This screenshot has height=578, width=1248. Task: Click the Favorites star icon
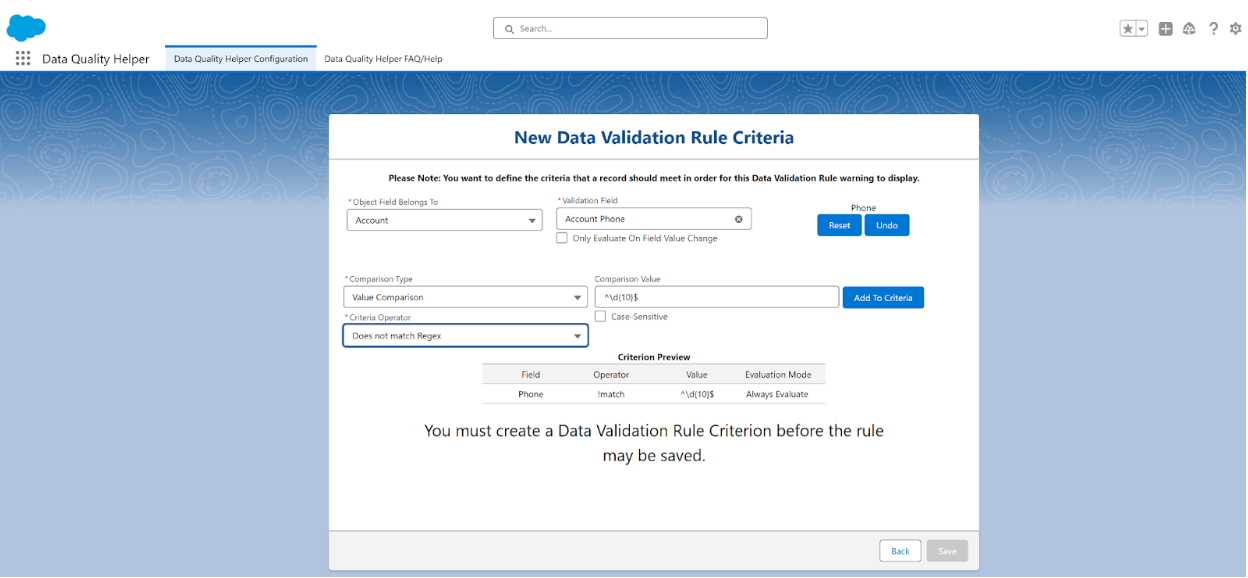click(x=1128, y=29)
